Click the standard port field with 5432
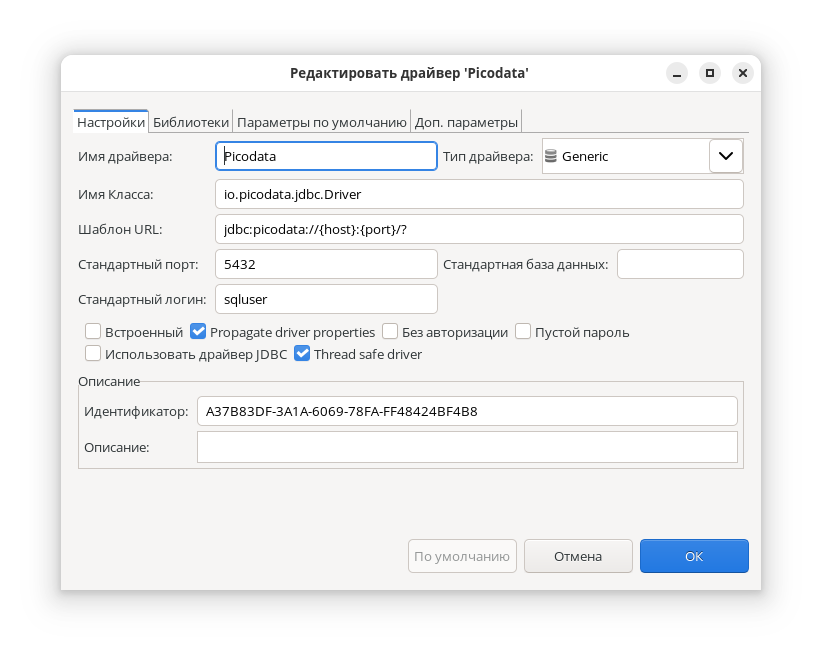Image resolution: width=822 pixels, height=657 pixels. click(x=325, y=263)
